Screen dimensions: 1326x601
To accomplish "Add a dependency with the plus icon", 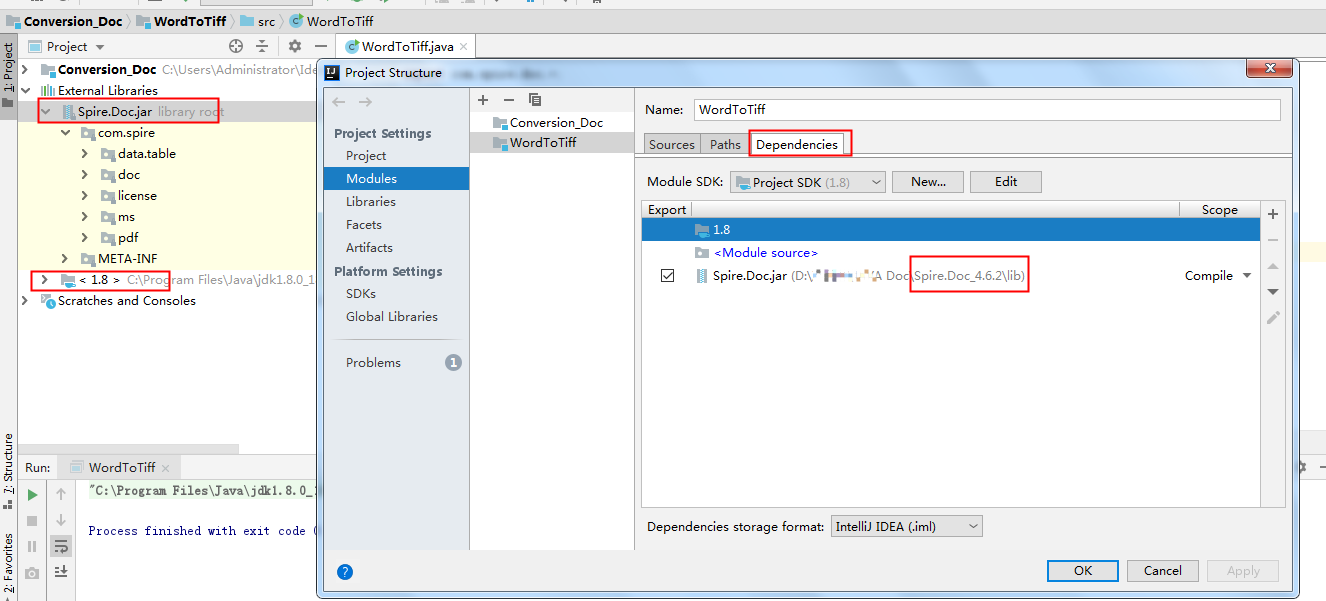I will click(1273, 214).
